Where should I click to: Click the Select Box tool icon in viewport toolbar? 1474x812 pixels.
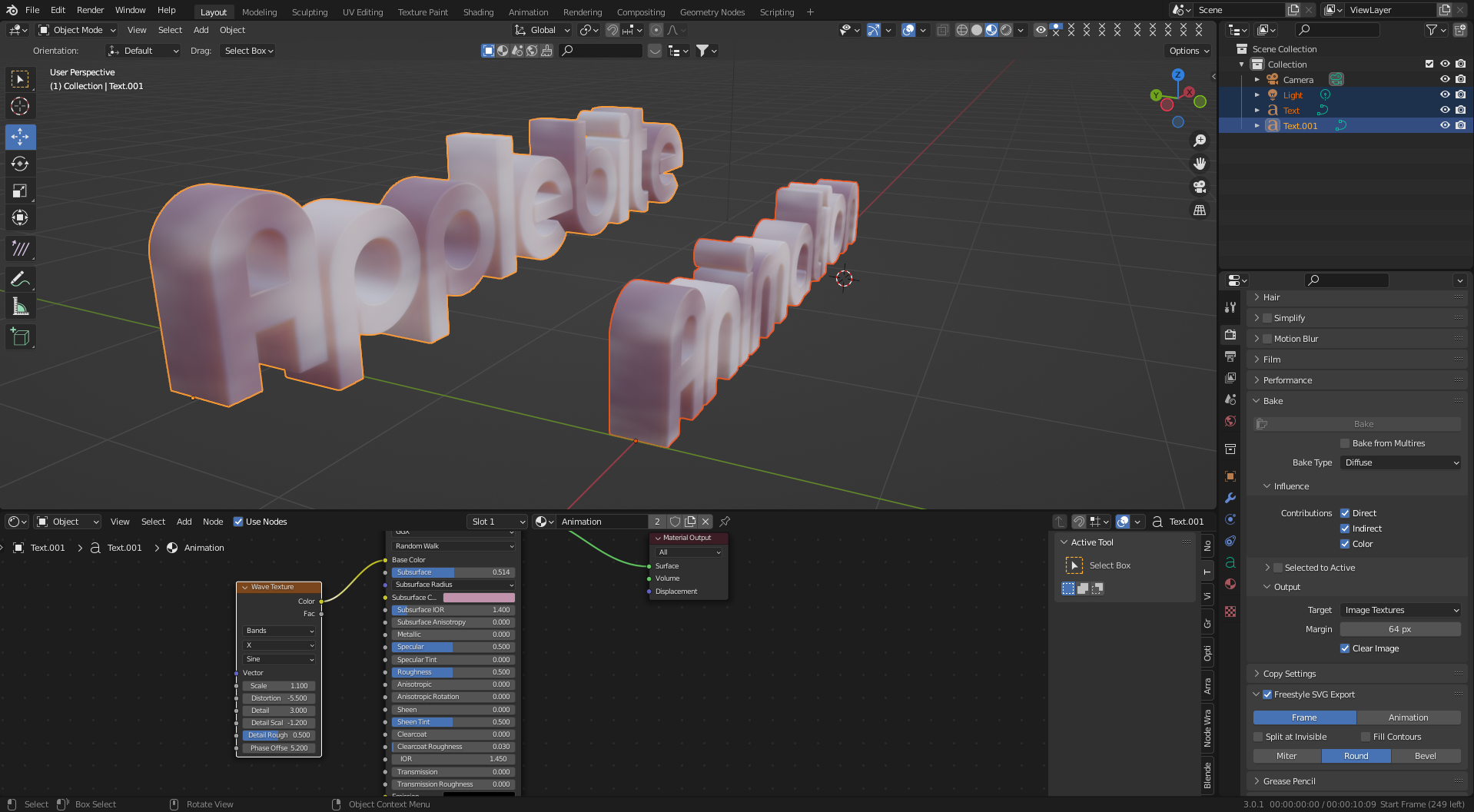(x=21, y=79)
